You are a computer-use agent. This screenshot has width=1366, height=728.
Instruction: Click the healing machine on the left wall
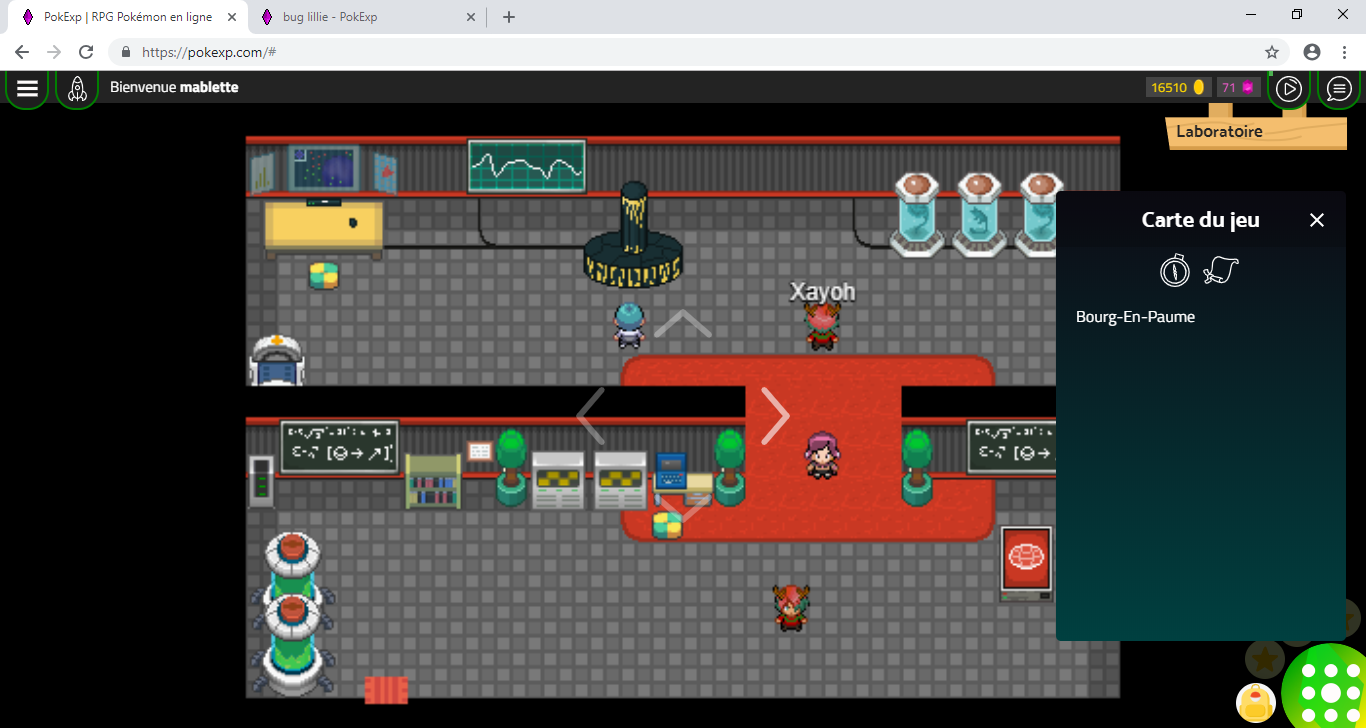pyautogui.click(x=276, y=360)
